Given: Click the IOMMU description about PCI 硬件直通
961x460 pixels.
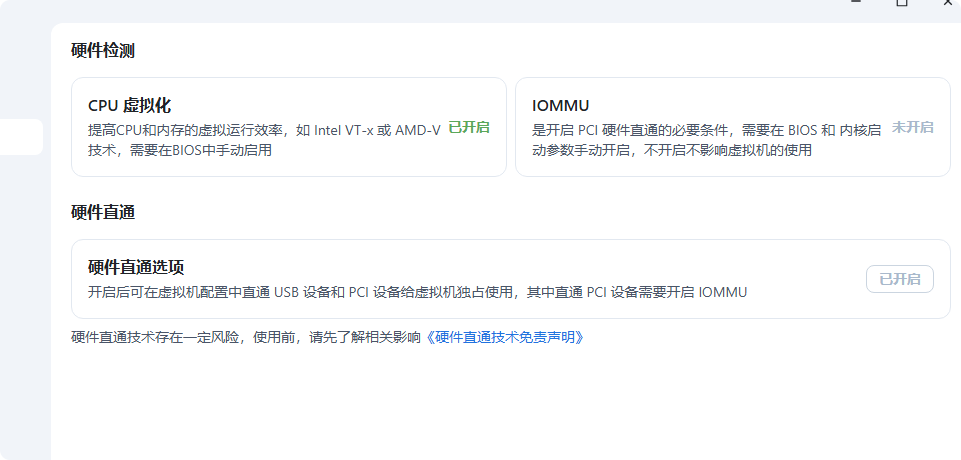Looking at the screenshot, I should coord(706,140).
